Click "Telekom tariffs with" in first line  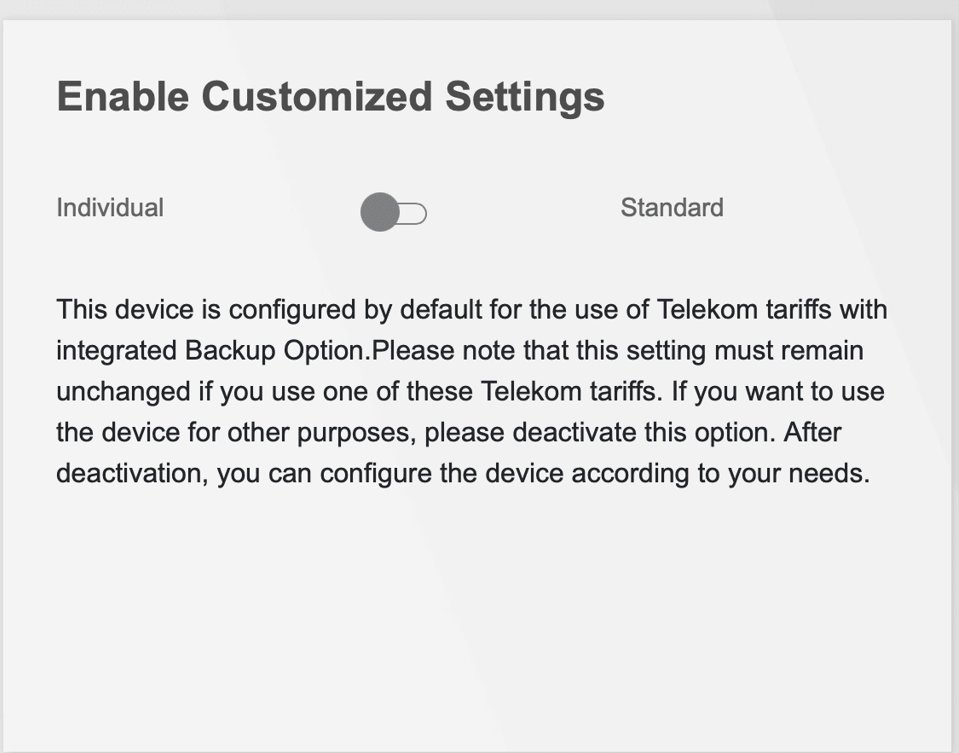click(x=771, y=309)
